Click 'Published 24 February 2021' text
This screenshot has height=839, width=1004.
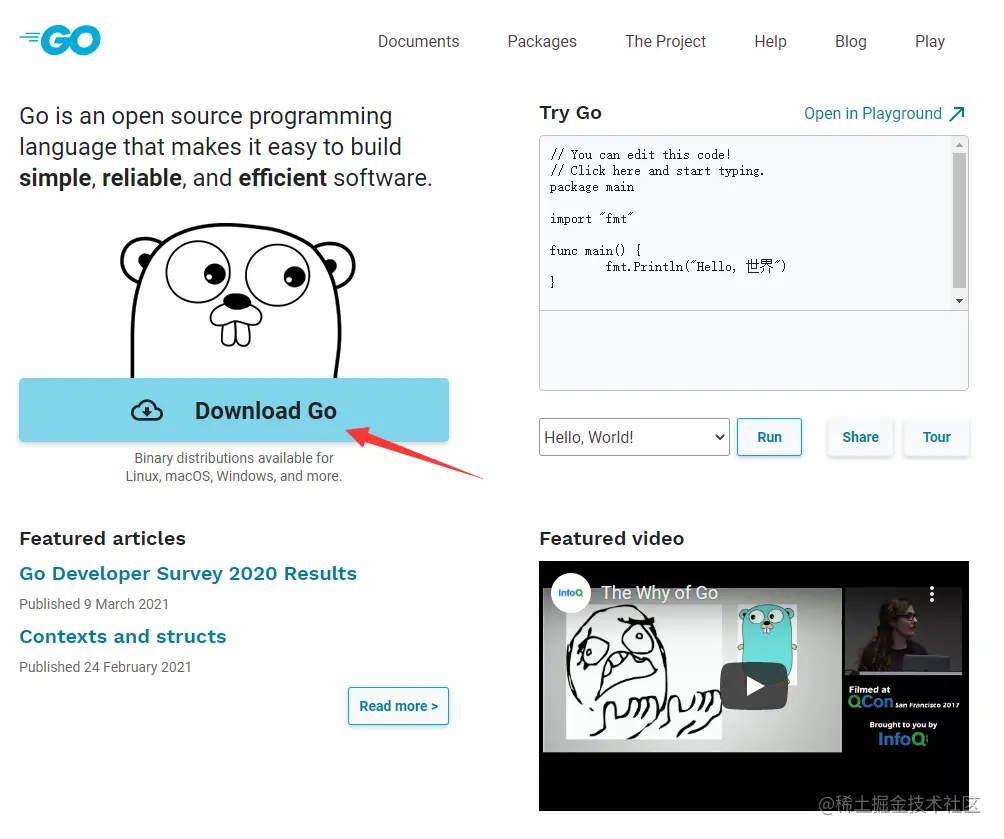coord(106,667)
